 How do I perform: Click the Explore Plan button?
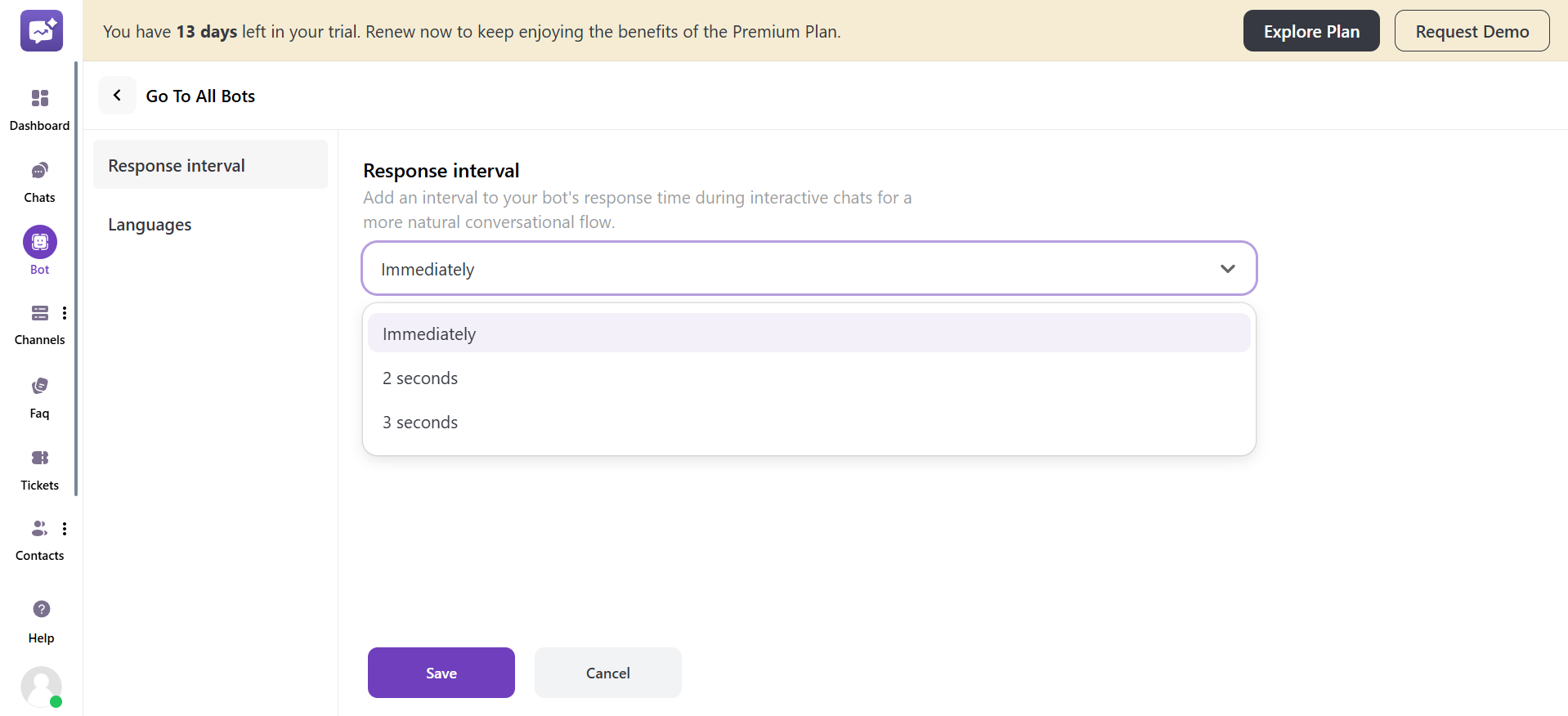tap(1310, 31)
